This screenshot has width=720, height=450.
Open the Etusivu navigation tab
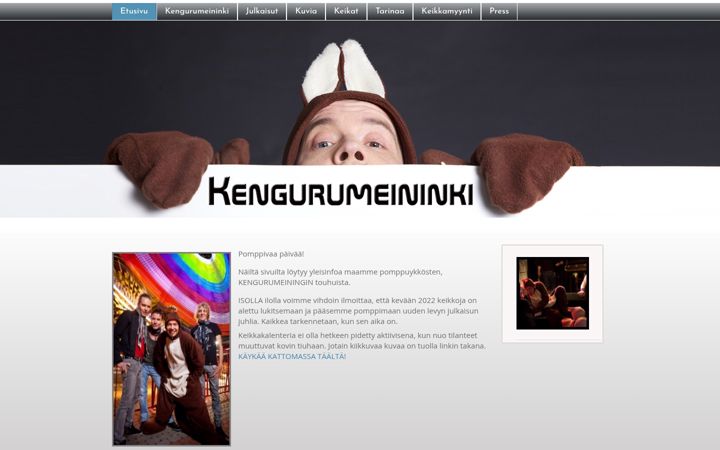coord(134,11)
